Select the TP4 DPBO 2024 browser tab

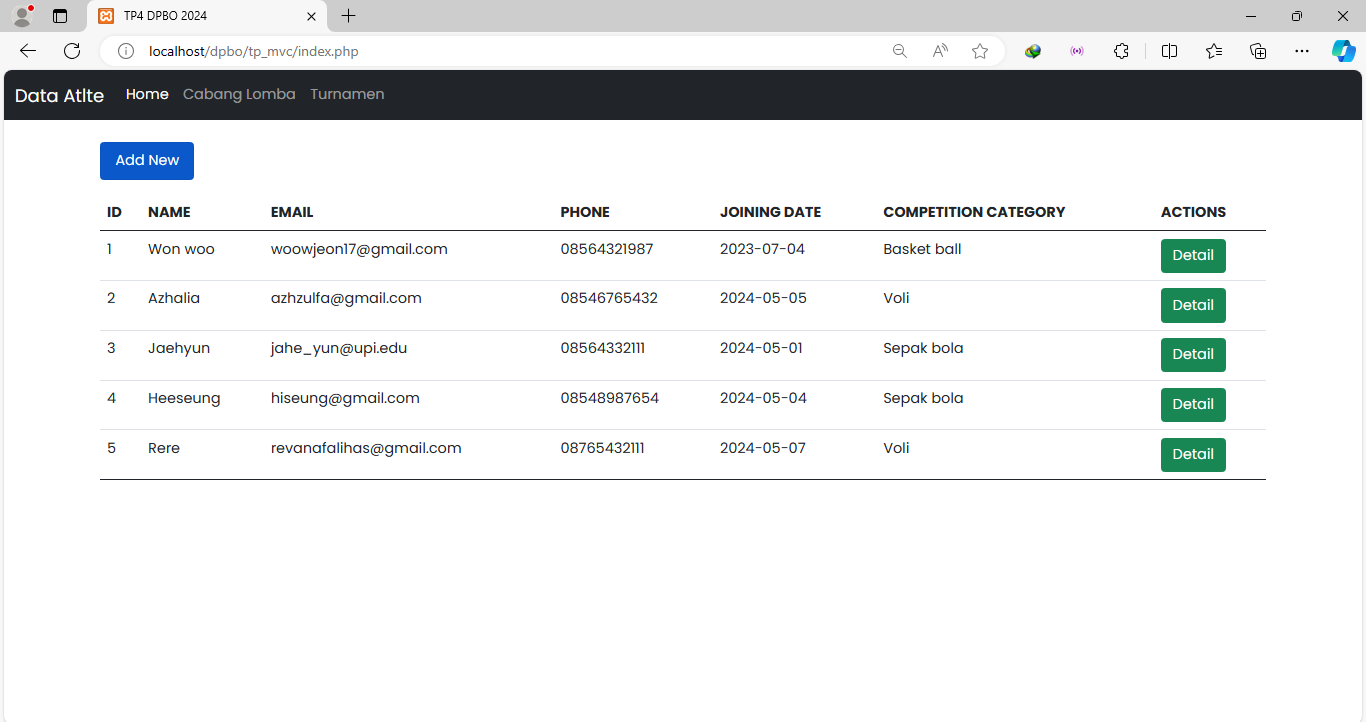(206, 16)
